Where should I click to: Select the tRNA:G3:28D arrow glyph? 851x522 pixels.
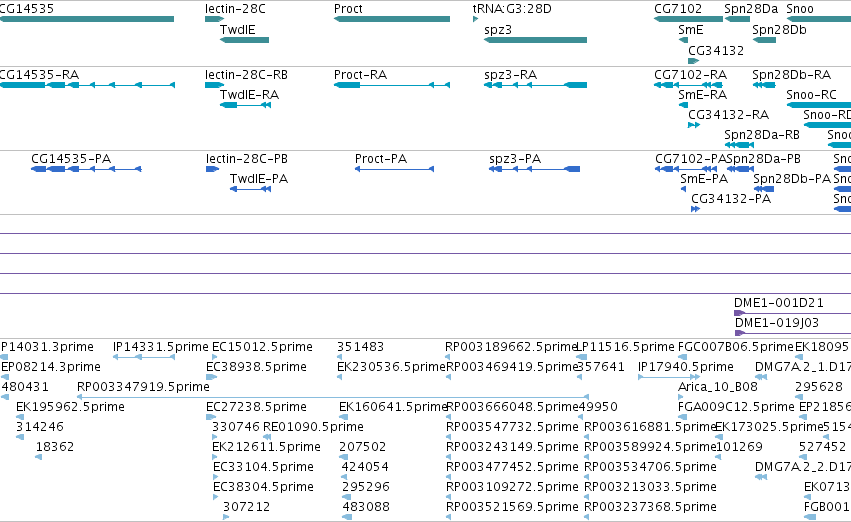pyautogui.click(x=475, y=19)
